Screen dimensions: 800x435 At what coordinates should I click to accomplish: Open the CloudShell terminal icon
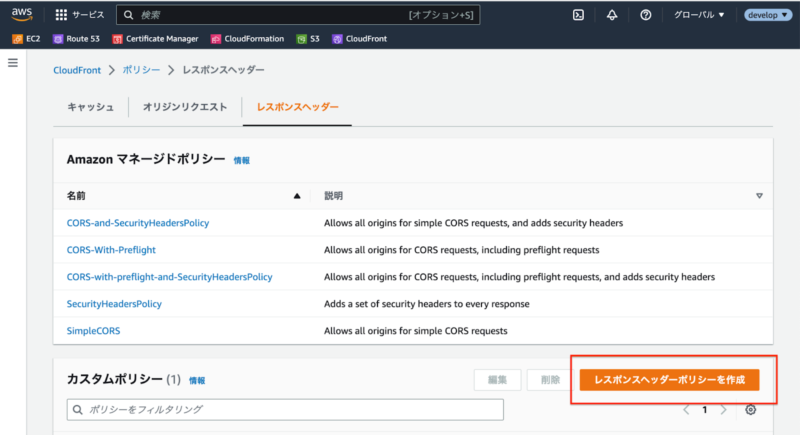pos(578,15)
